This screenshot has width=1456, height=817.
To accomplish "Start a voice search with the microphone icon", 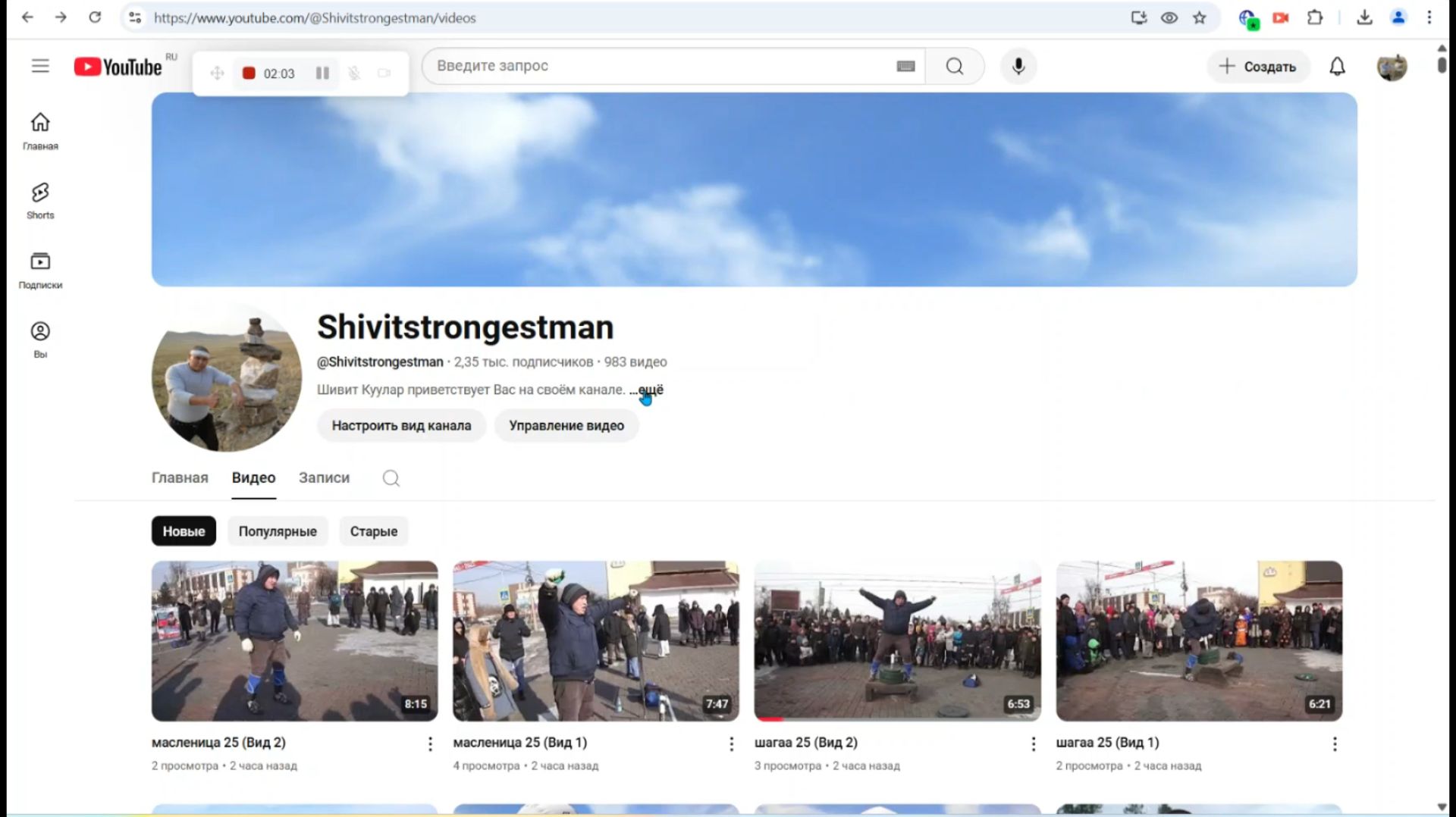I will coord(1018,67).
